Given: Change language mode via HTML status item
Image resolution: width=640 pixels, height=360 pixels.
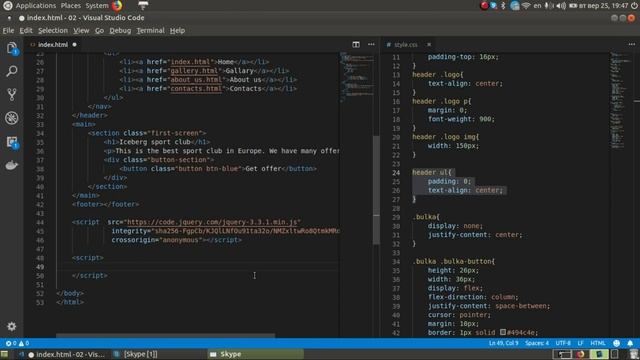Looking at the screenshot, I should coord(598,343).
